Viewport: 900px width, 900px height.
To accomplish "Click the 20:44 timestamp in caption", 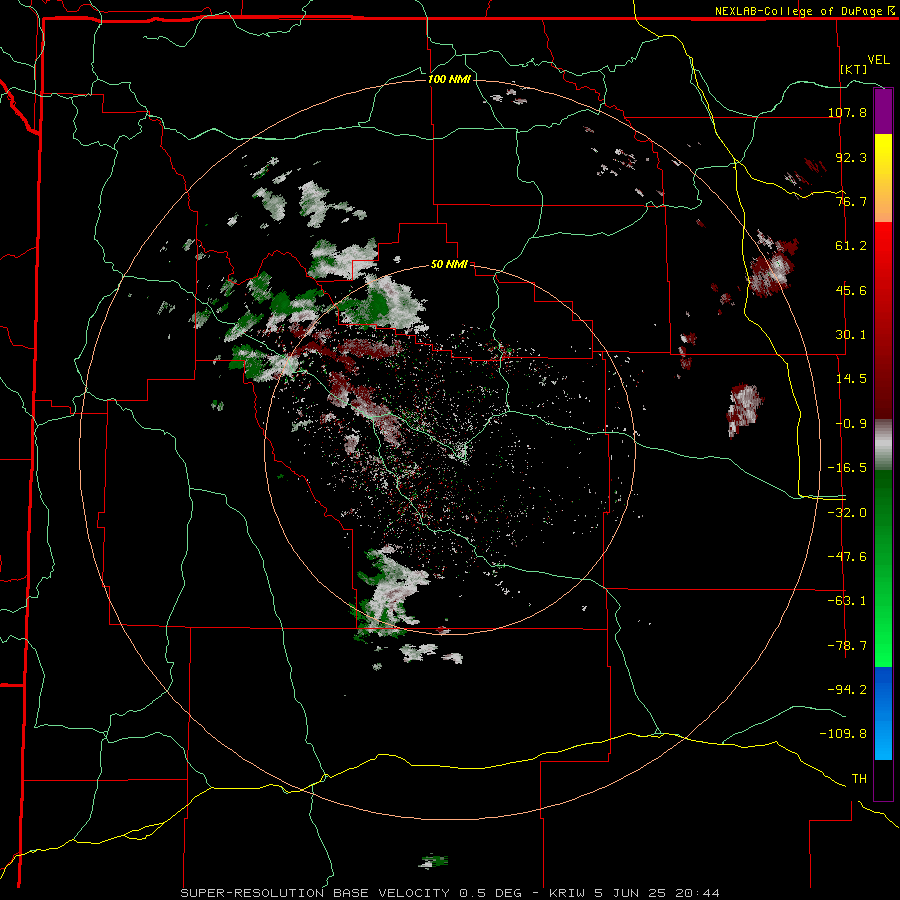I will 697,893.
